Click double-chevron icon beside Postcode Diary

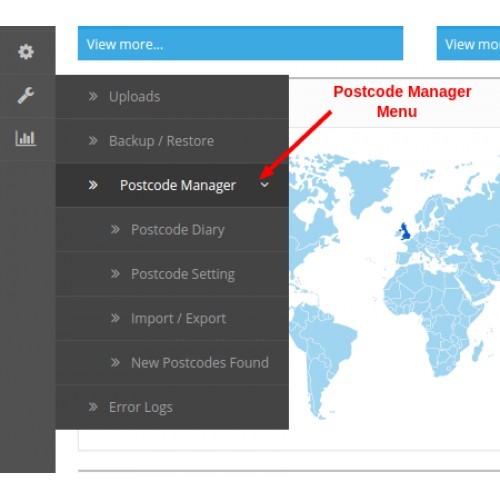(115, 229)
